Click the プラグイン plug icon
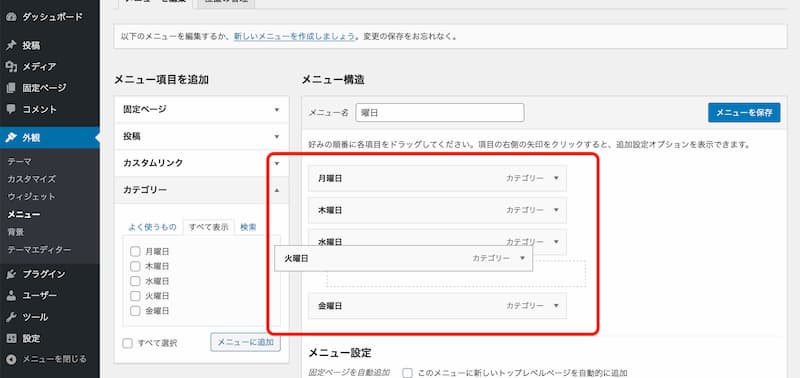 point(11,274)
